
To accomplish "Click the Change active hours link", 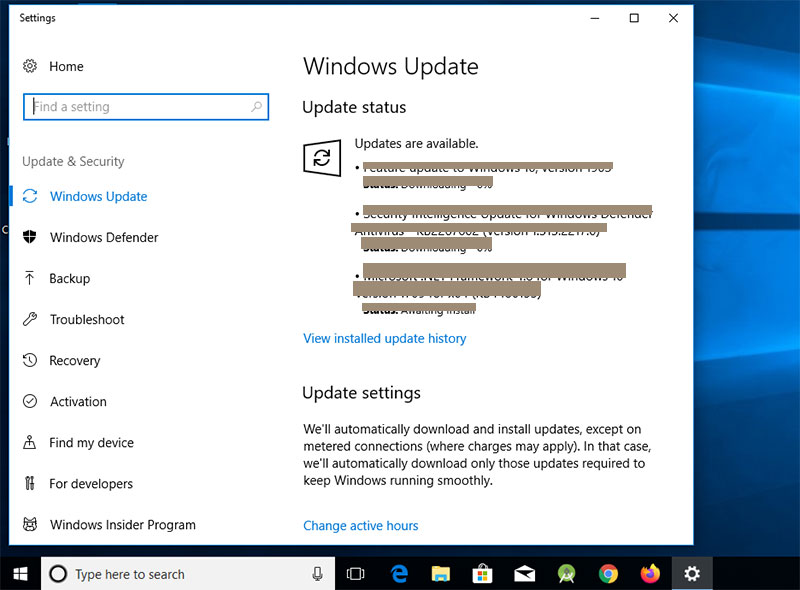I will 361,526.
